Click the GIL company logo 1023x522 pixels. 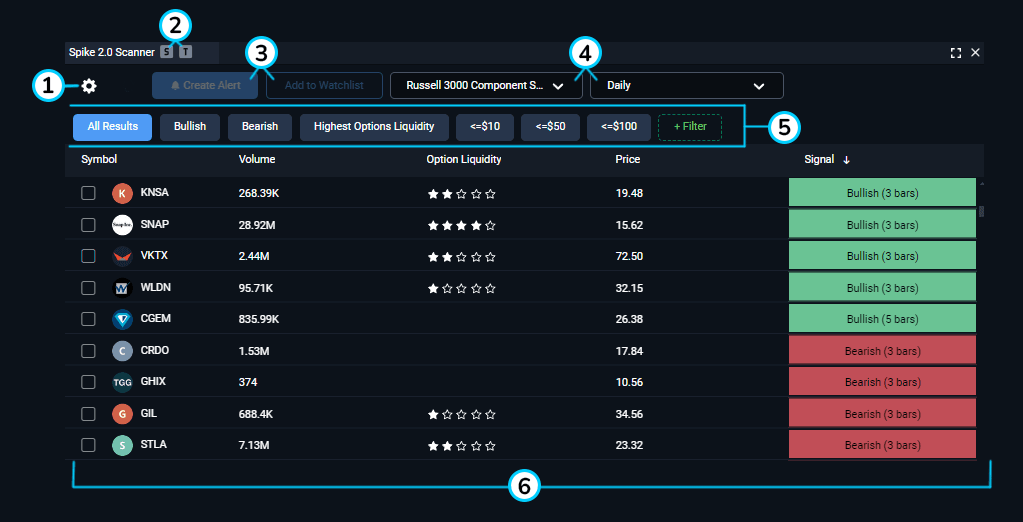click(x=122, y=414)
